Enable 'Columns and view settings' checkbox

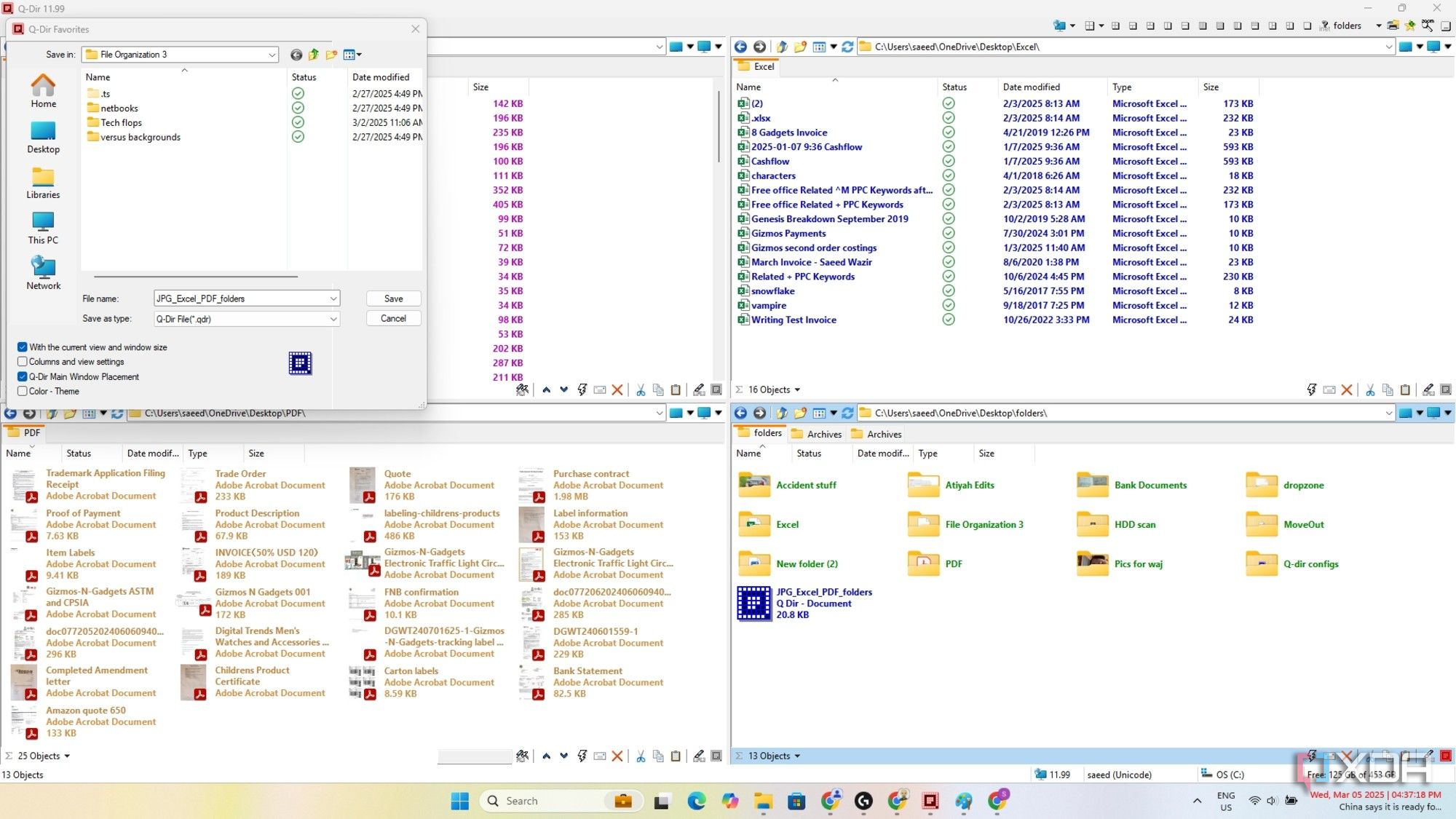(23, 362)
